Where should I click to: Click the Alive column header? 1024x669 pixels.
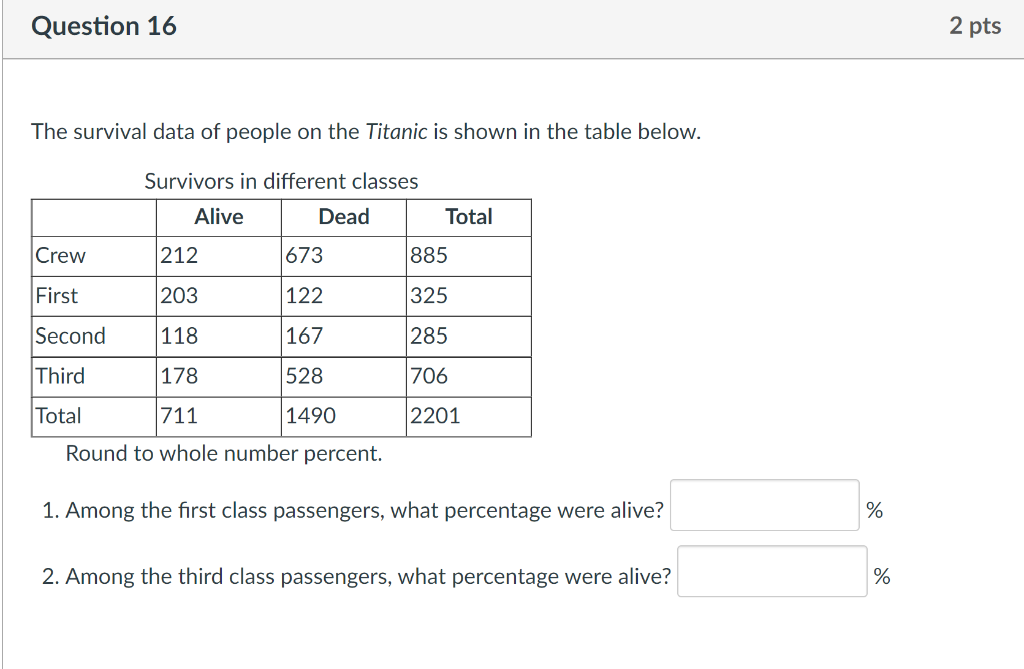(219, 217)
